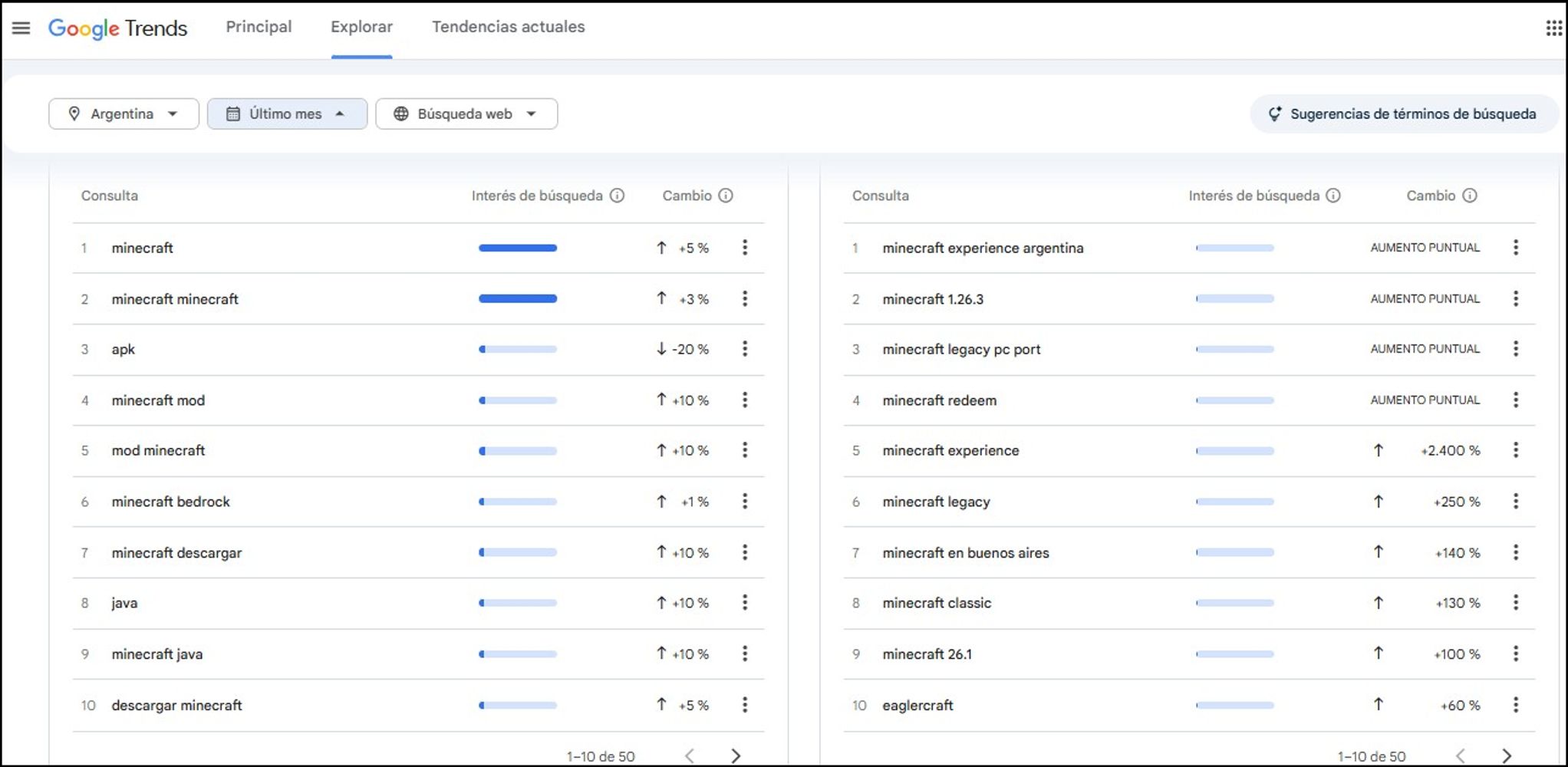
Task: Go to previous page of right list
Action: (1461, 755)
